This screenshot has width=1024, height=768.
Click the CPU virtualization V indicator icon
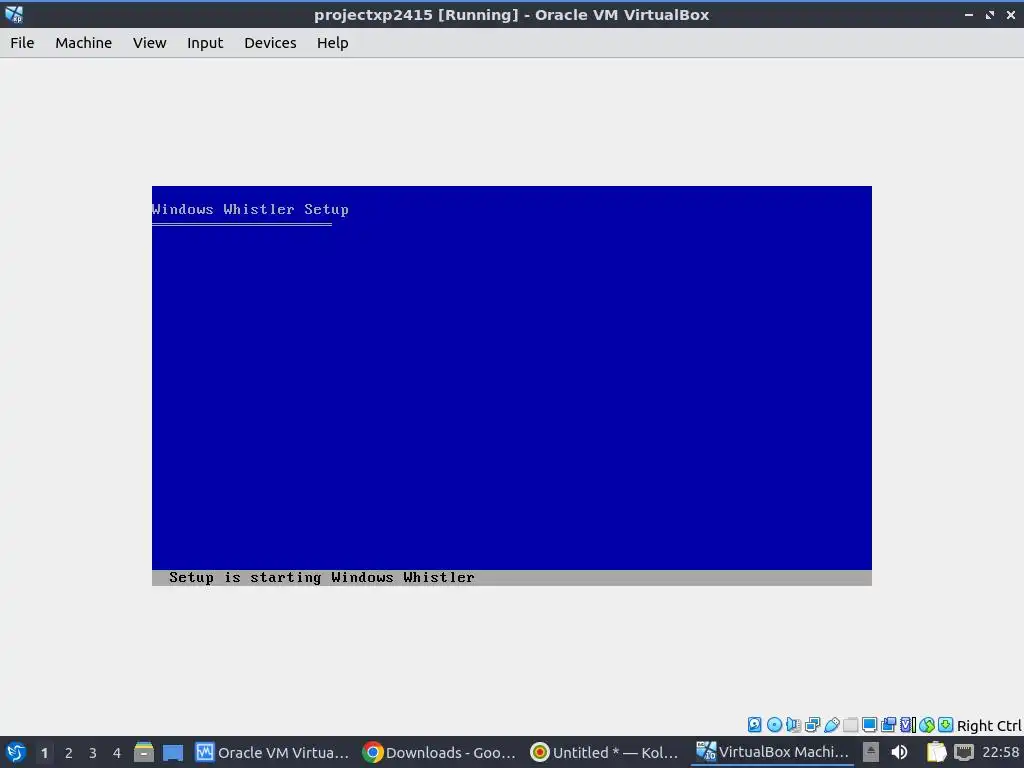pyautogui.click(x=908, y=724)
